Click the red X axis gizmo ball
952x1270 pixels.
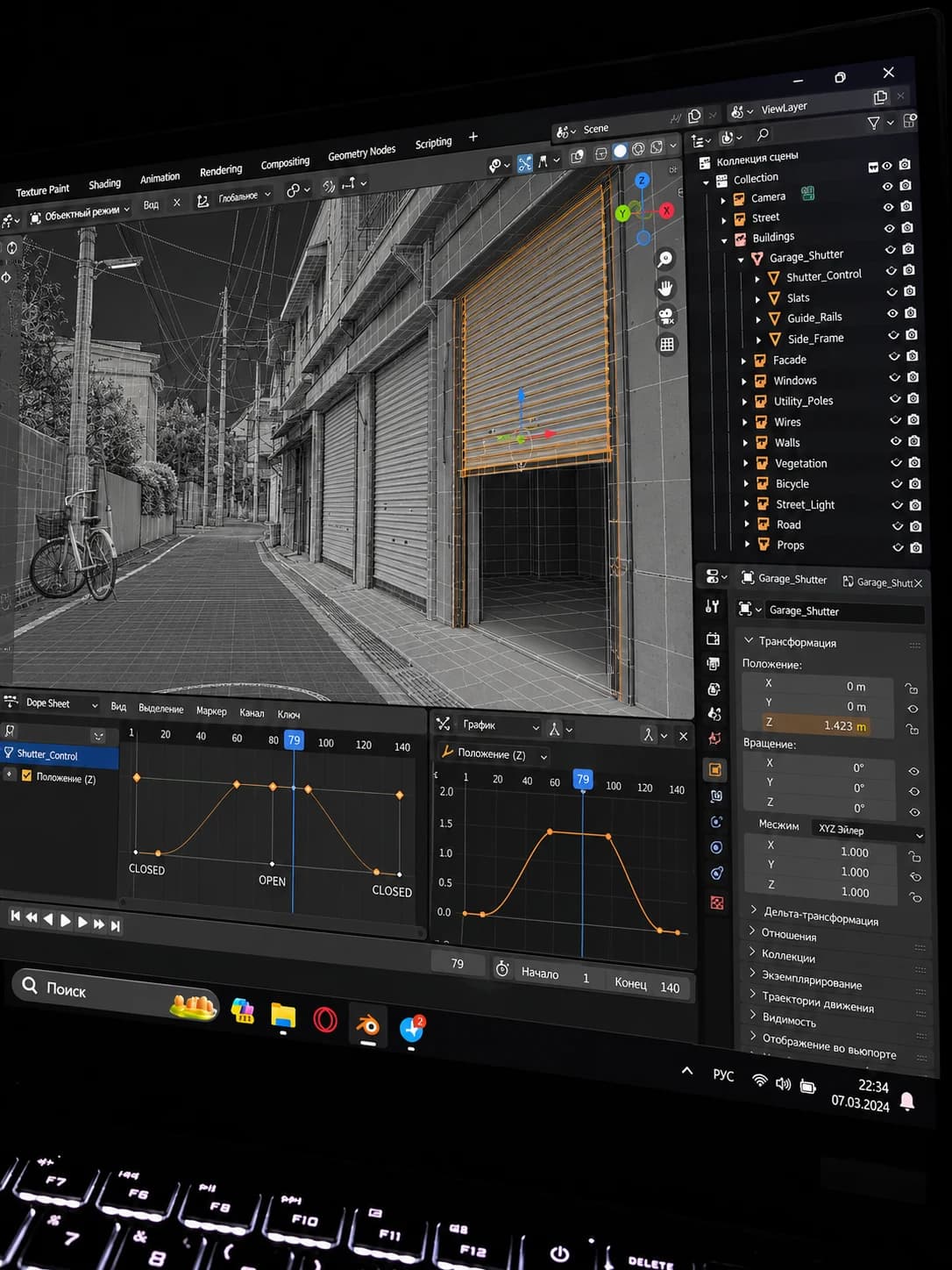[666, 210]
